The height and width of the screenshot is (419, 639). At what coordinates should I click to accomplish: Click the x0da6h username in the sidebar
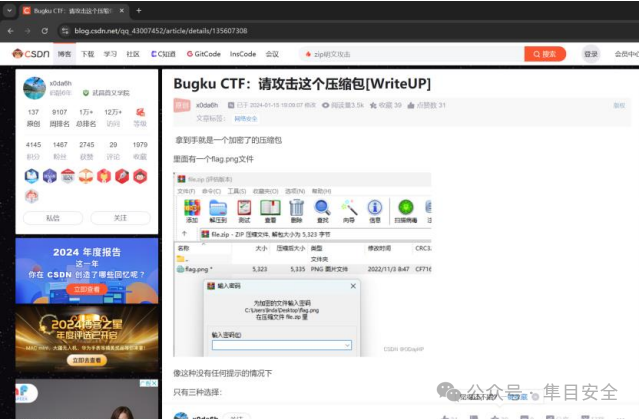coord(60,83)
